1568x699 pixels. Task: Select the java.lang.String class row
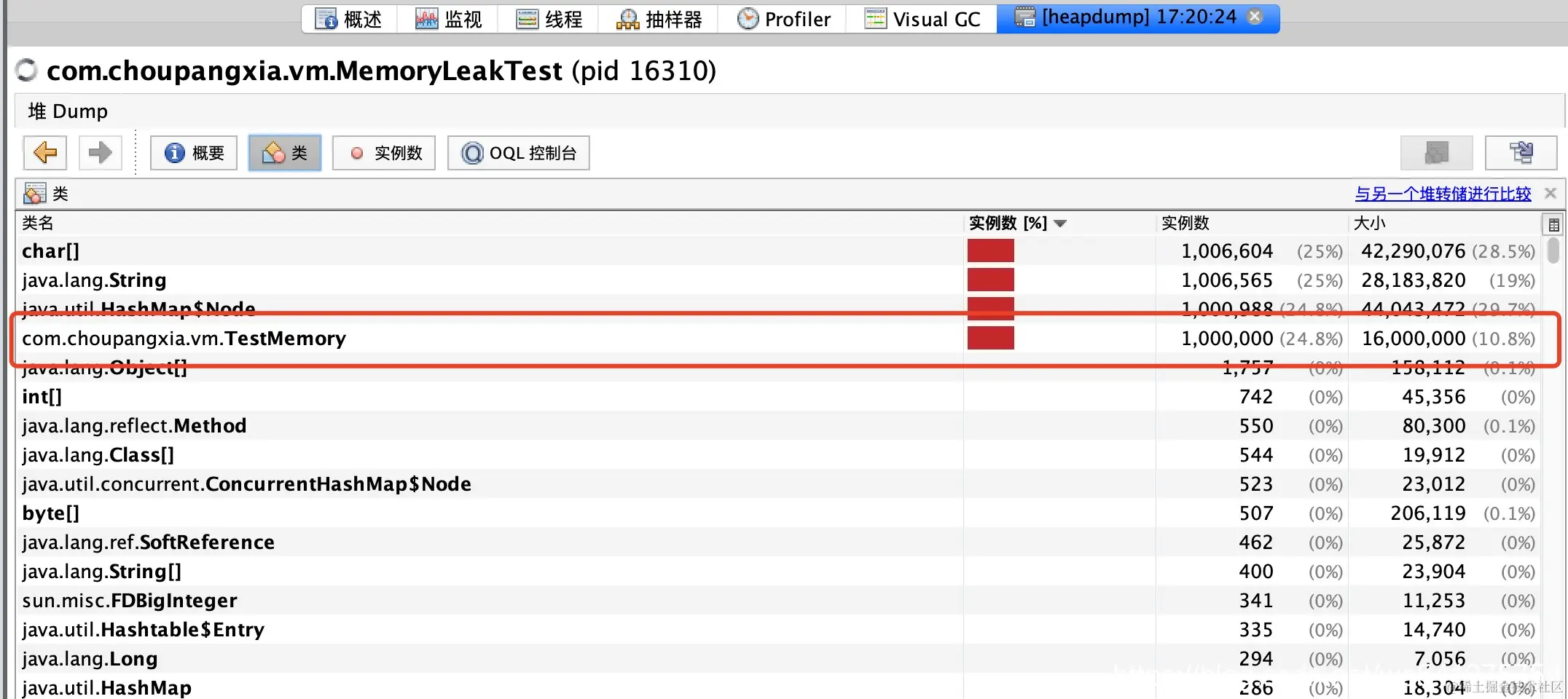[778, 280]
